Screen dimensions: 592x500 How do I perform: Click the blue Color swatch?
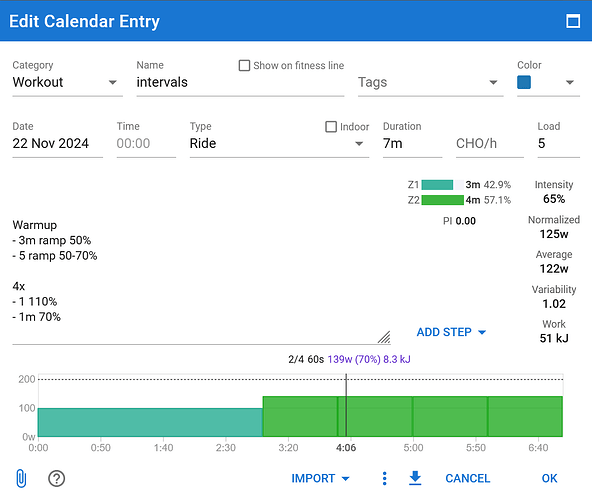(x=524, y=82)
